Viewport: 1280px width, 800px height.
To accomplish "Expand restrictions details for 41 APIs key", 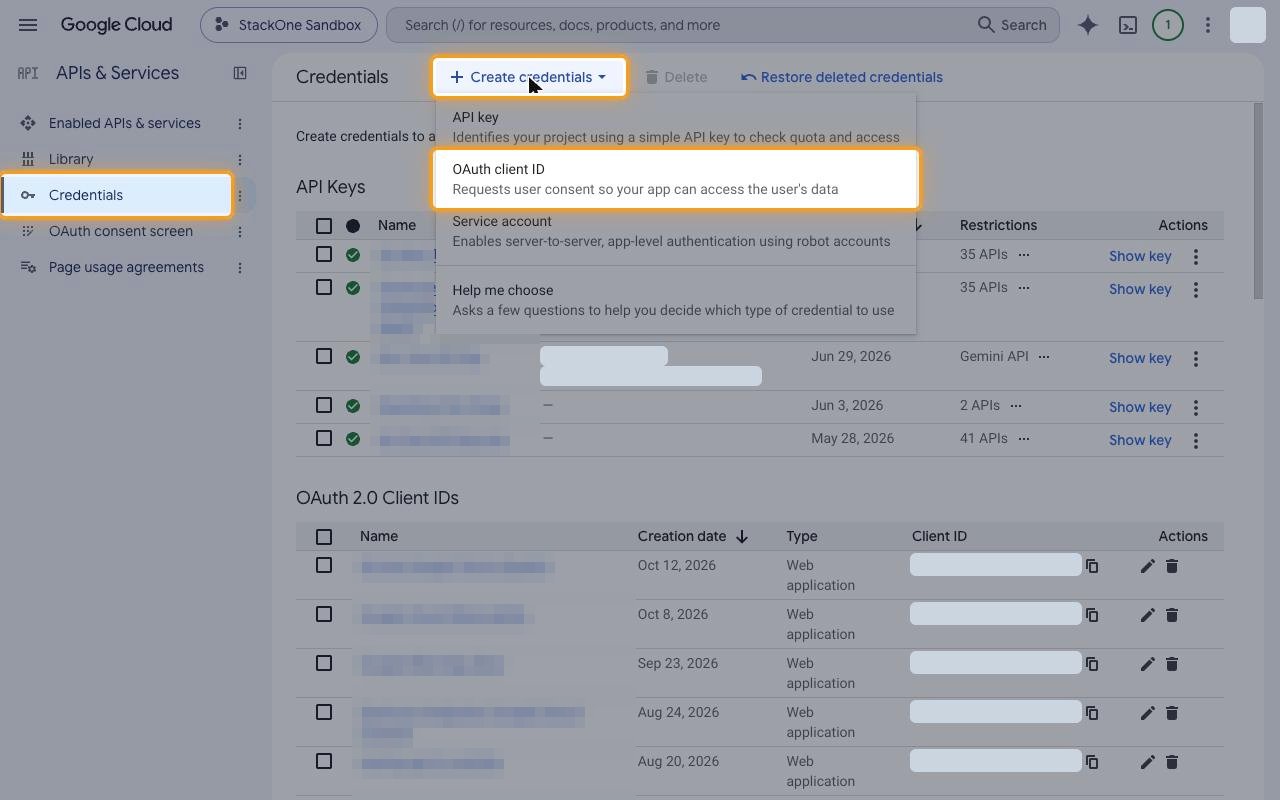I will pos(1024,439).
